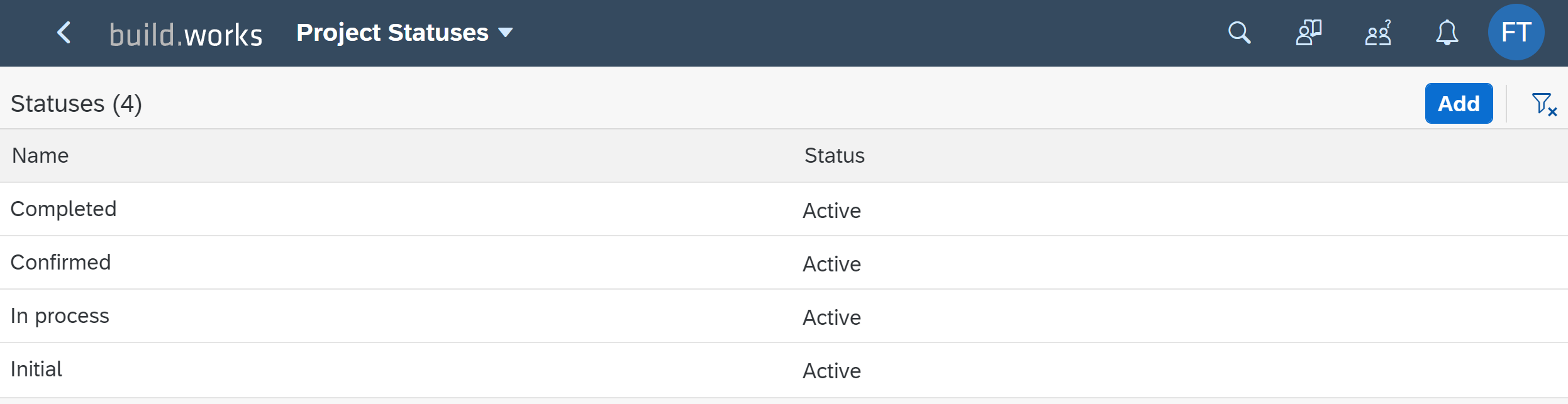Sort by the Name column header
The image size is (1568, 404).
pyautogui.click(x=40, y=156)
